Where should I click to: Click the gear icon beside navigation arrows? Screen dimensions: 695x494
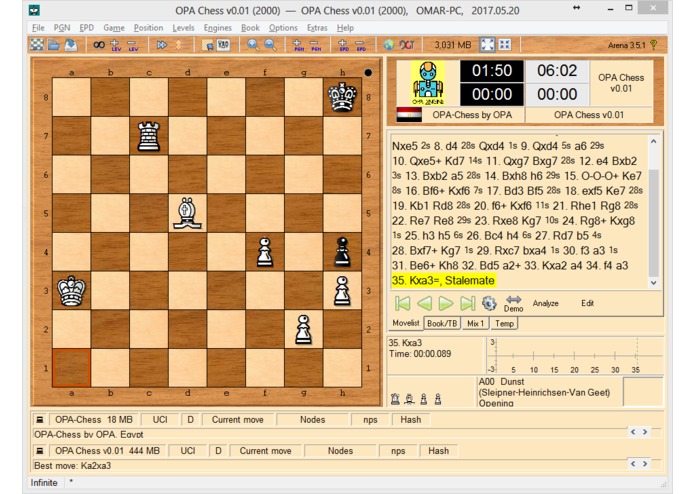click(x=488, y=303)
